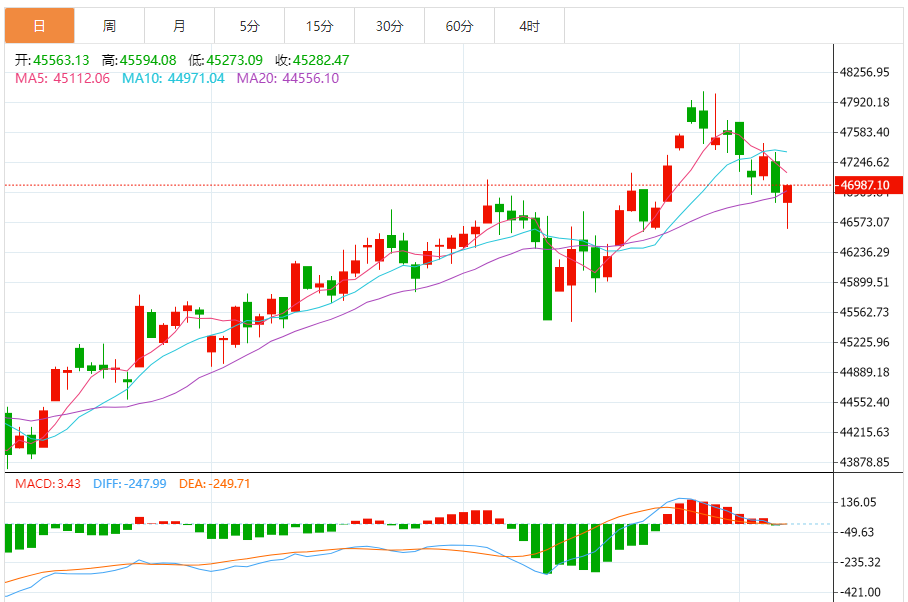This screenshot has width=908, height=602.
Task: Click the MA10 moving average label
Action: (173, 78)
